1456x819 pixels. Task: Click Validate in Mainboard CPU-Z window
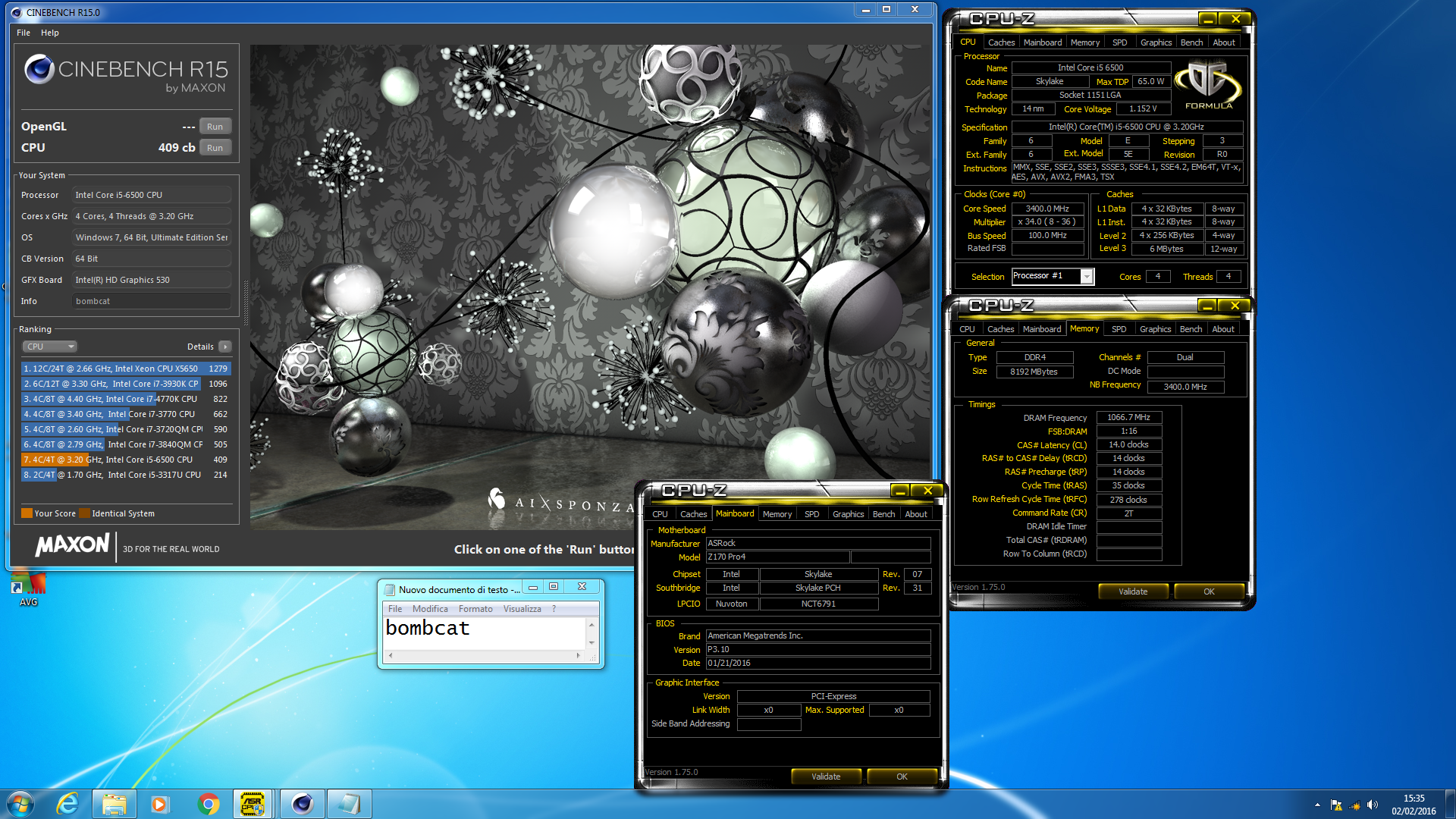[x=826, y=777]
